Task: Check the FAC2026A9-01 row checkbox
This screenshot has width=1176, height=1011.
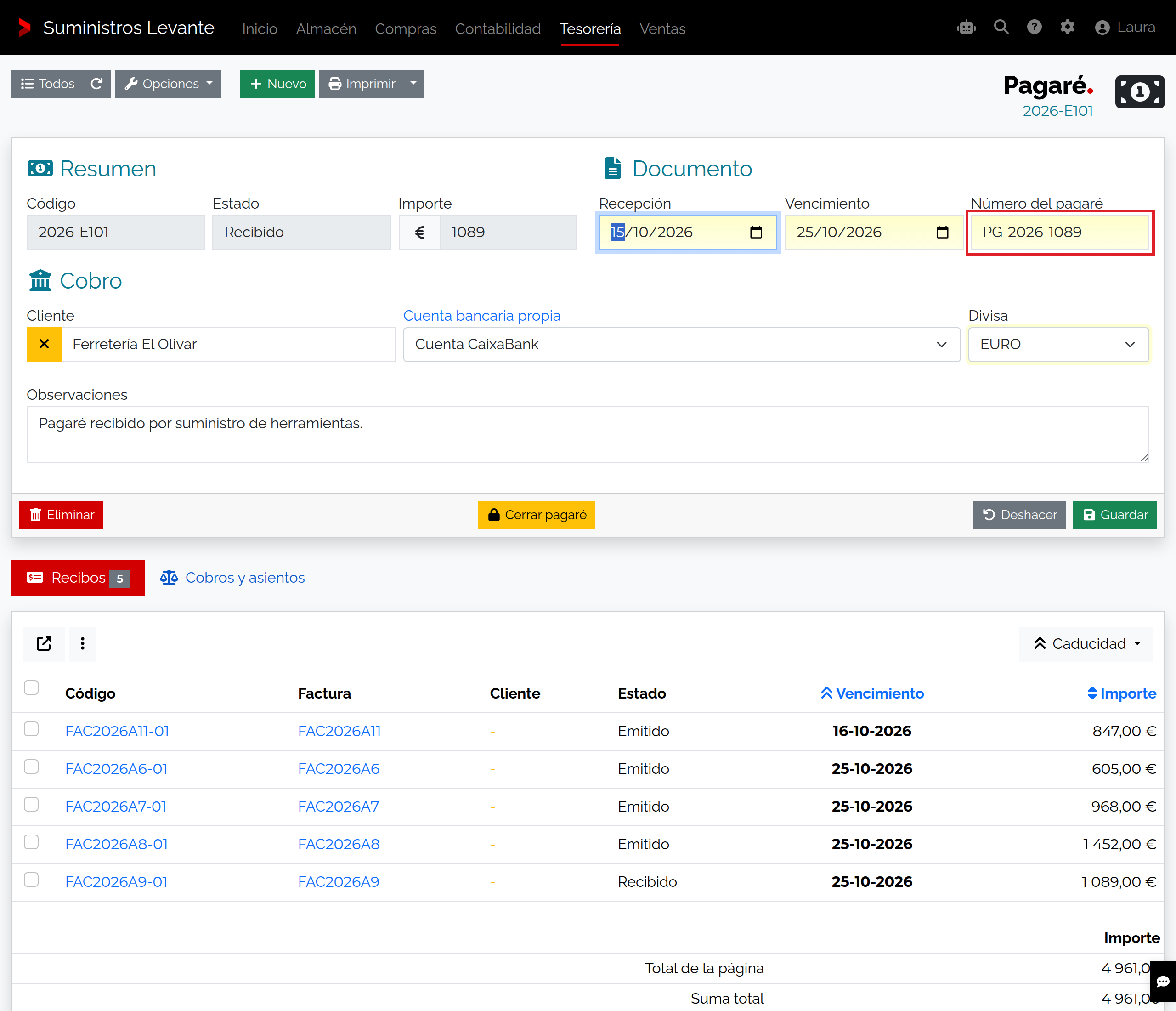Action: (31, 879)
